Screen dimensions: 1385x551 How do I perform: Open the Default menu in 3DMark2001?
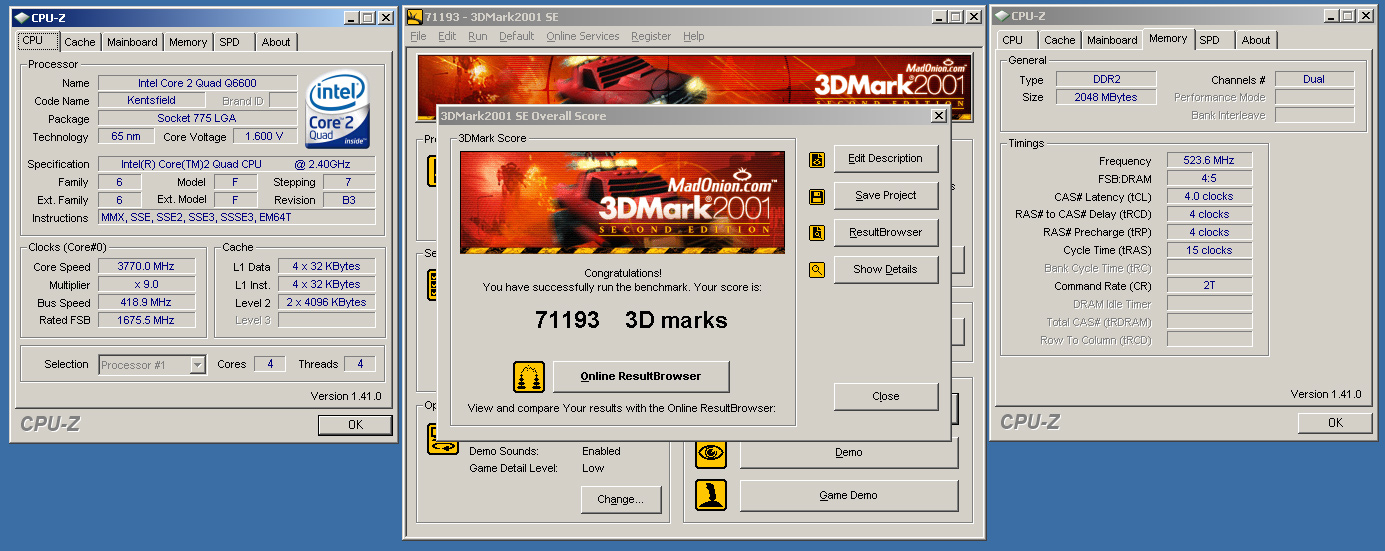click(516, 36)
